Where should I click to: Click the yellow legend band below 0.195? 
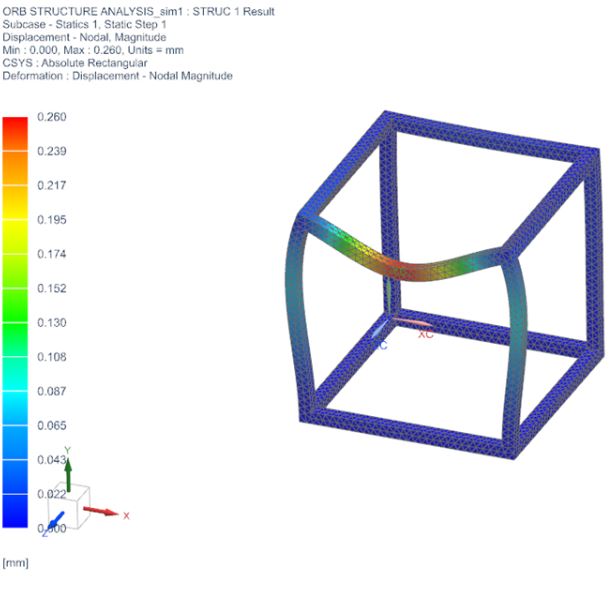click(15, 236)
